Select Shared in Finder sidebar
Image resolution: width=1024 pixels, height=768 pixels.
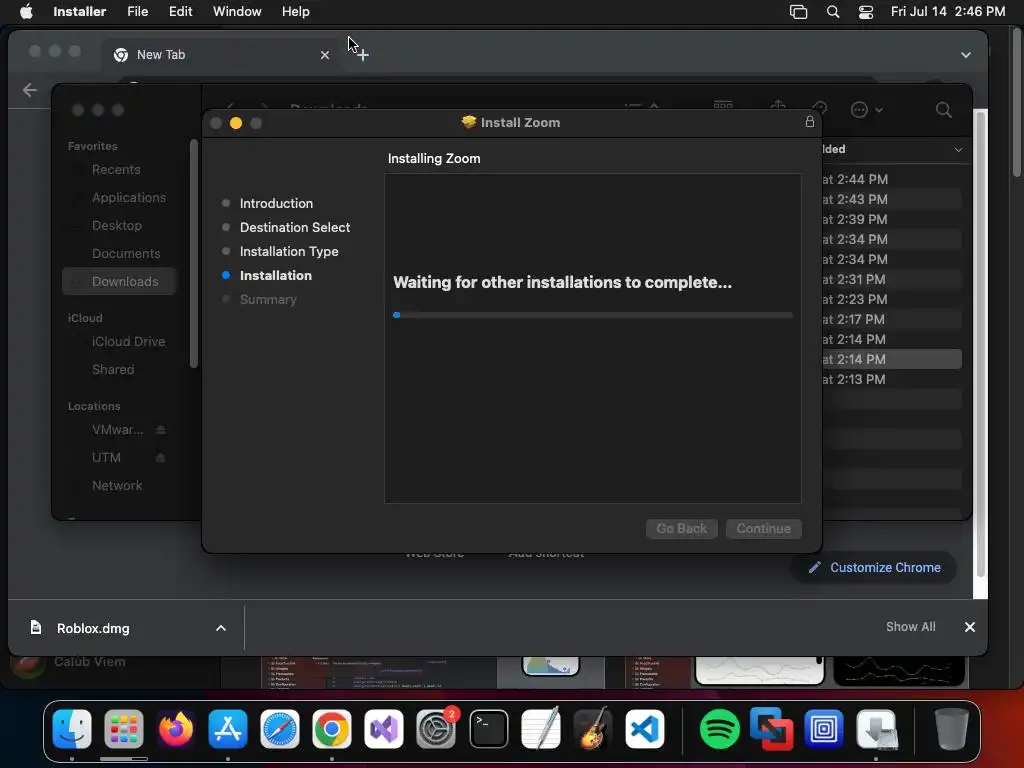click(x=113, y=370)
